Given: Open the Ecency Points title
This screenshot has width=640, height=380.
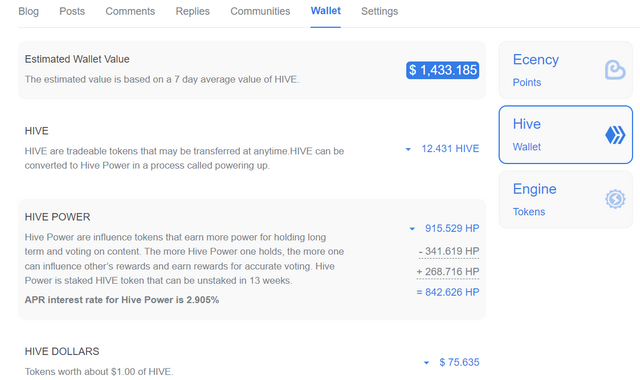Looking at the screenshot, I should click(536, 60).
